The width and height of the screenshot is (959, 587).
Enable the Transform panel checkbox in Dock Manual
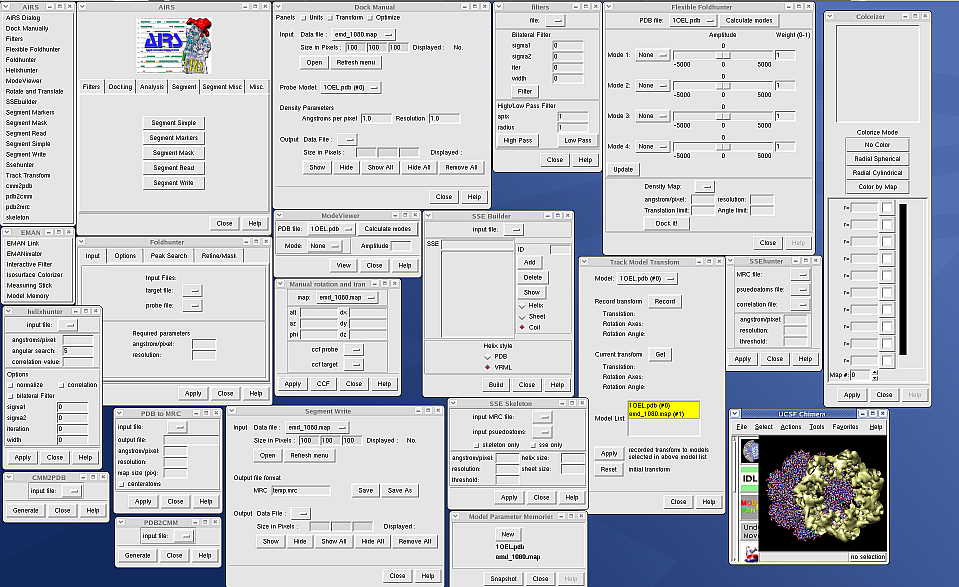pyautogui.click(x=331, y=17)
